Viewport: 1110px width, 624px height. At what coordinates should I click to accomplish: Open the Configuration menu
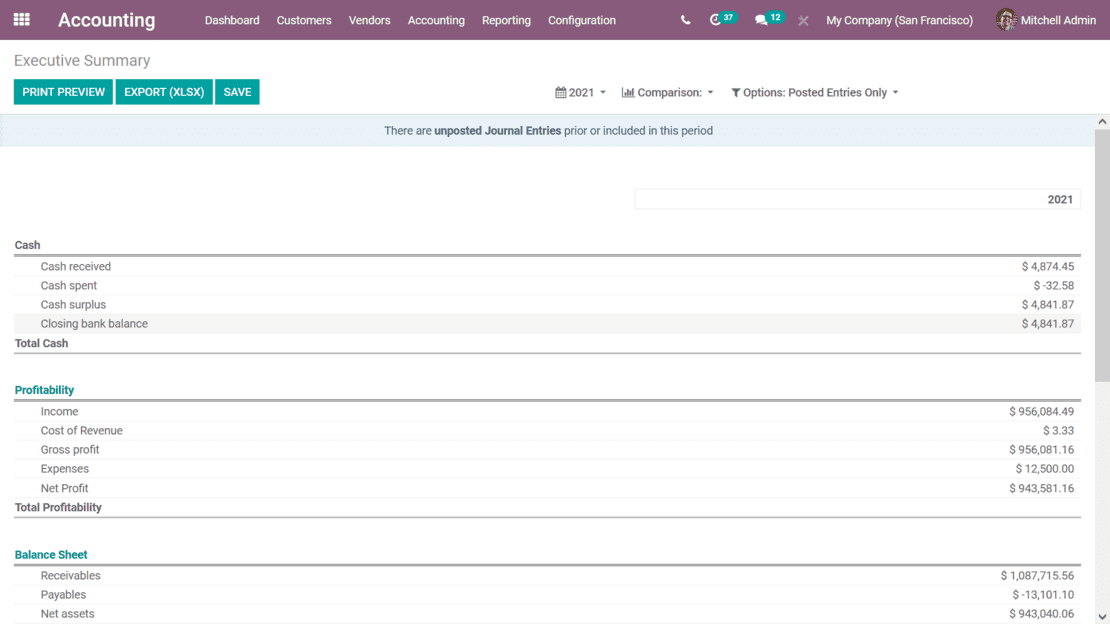click(x=582, y=20)
